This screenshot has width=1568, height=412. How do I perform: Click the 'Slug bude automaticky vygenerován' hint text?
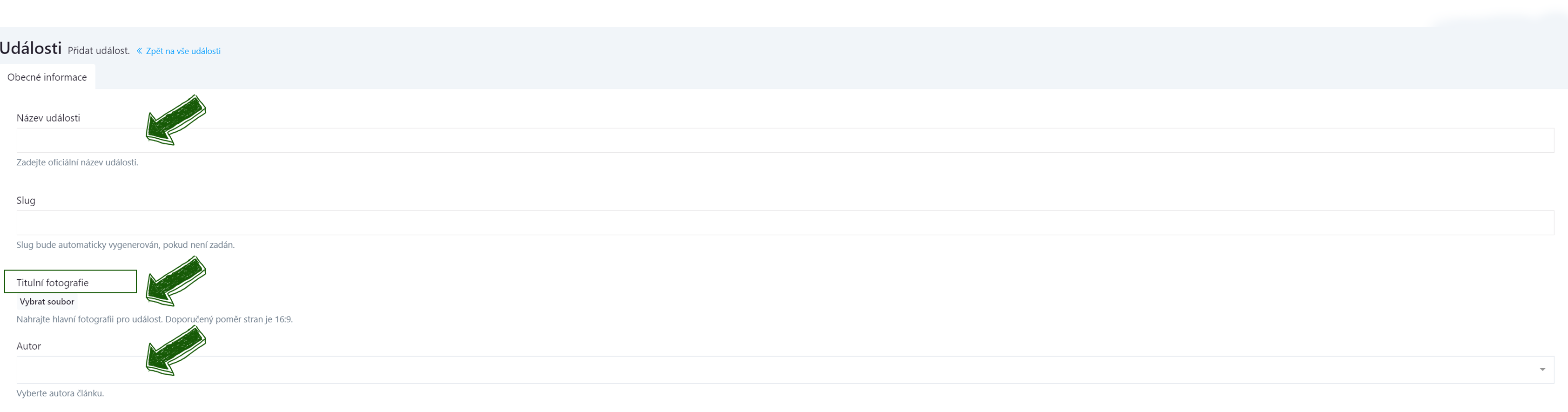pyautogui.click(x=125, y=245)
